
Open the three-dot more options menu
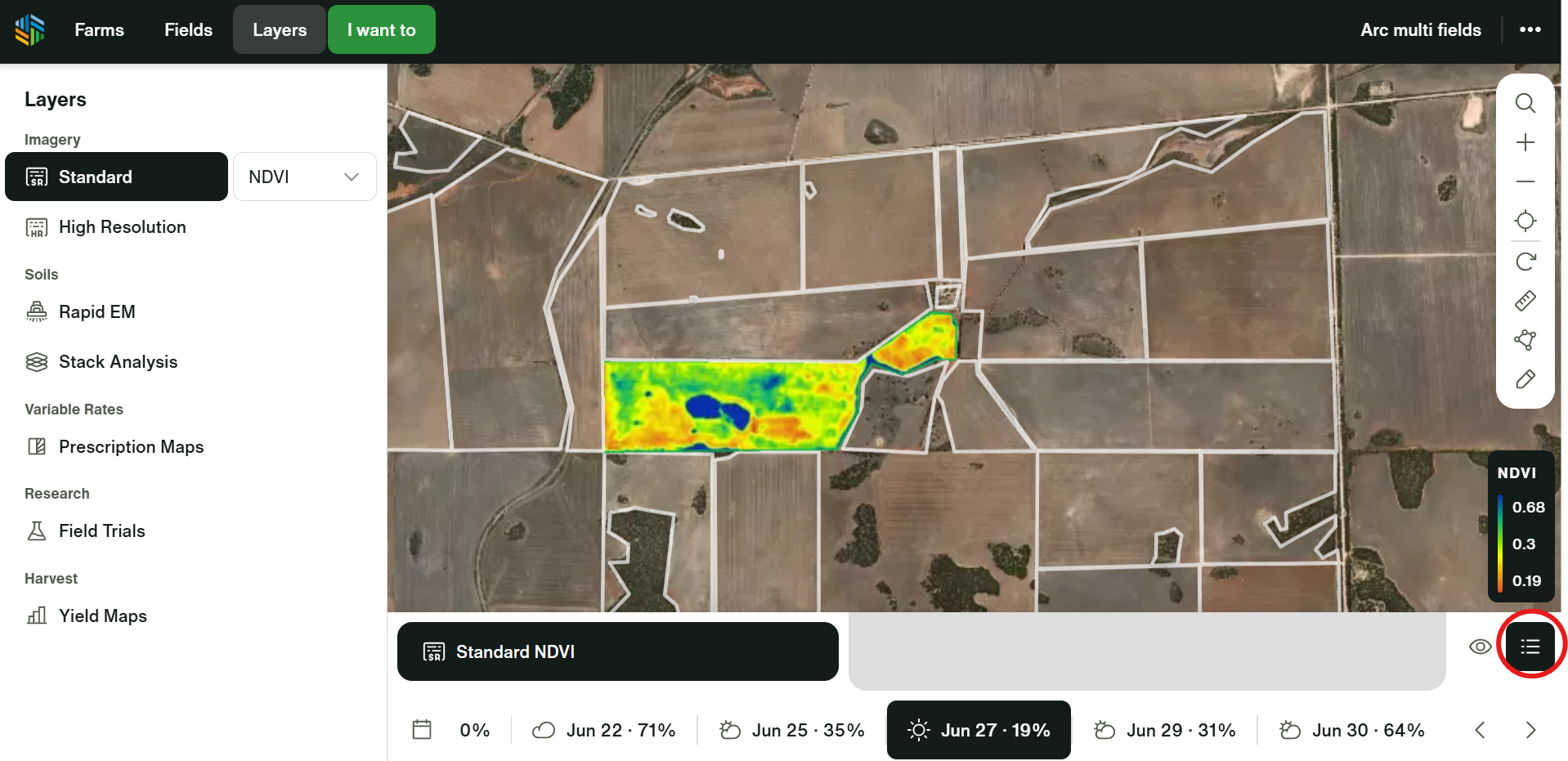pyautogui.click(x=1530, y=29)
